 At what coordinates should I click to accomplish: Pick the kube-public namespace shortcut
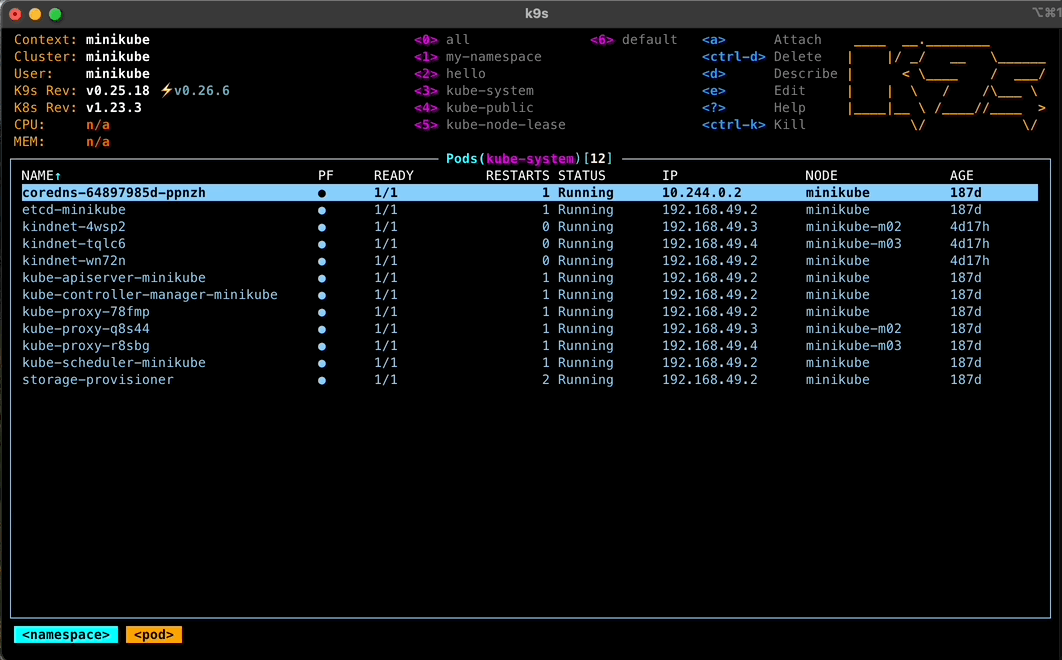point(473,107)
